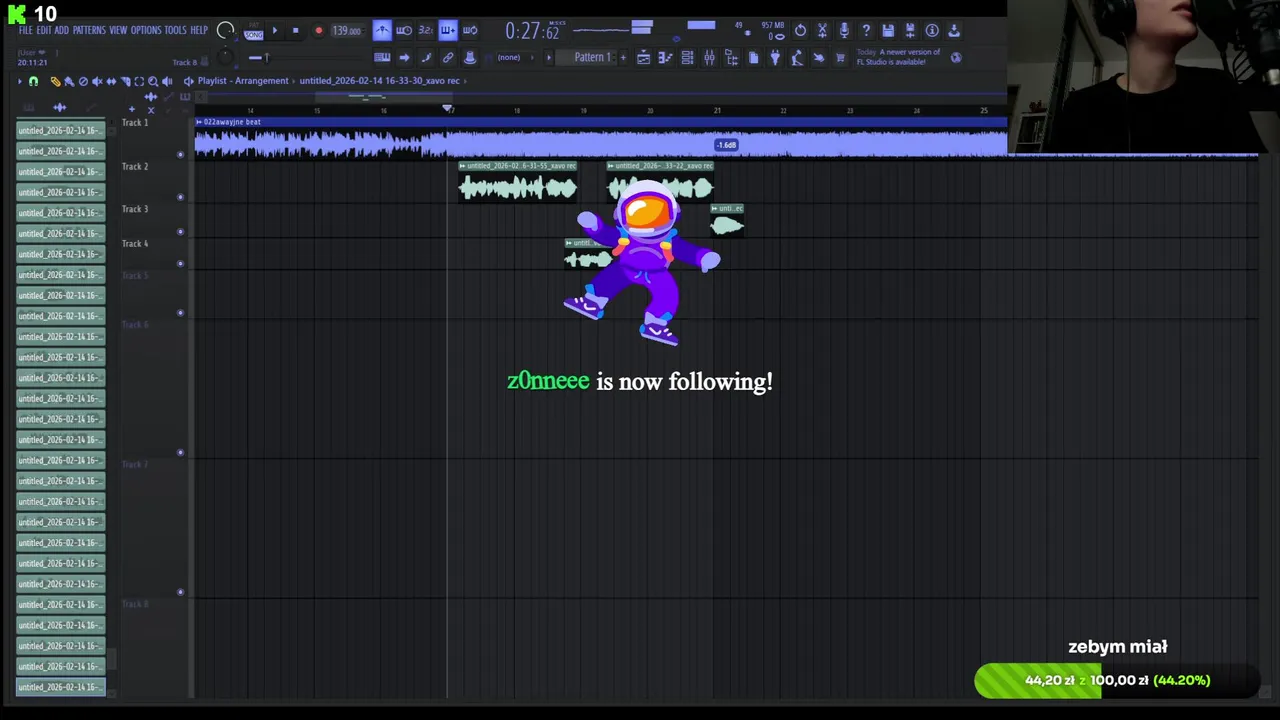1280x720 pixels.
Task: Save project with the floppy disk icon
Action: pyautogui.click(x=888, y=31)
